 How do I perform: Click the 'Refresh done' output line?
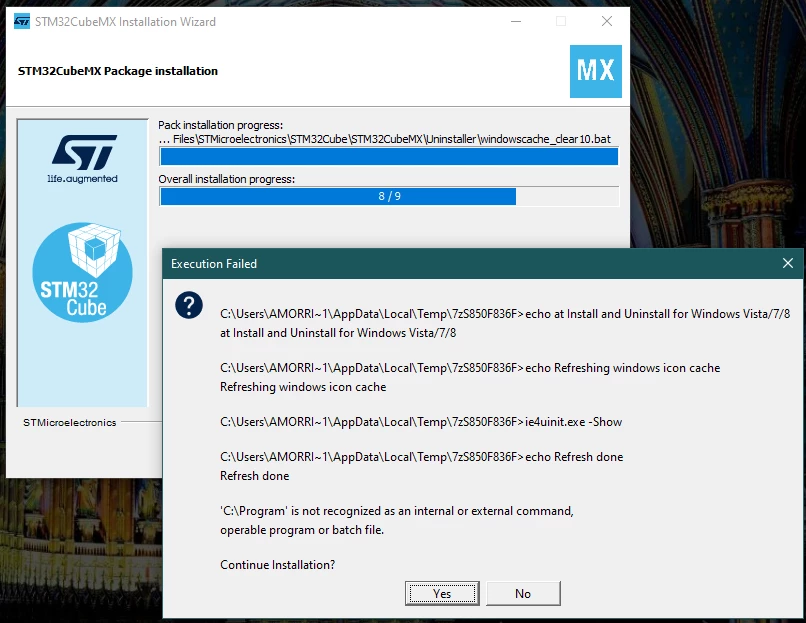click(254, 476)
